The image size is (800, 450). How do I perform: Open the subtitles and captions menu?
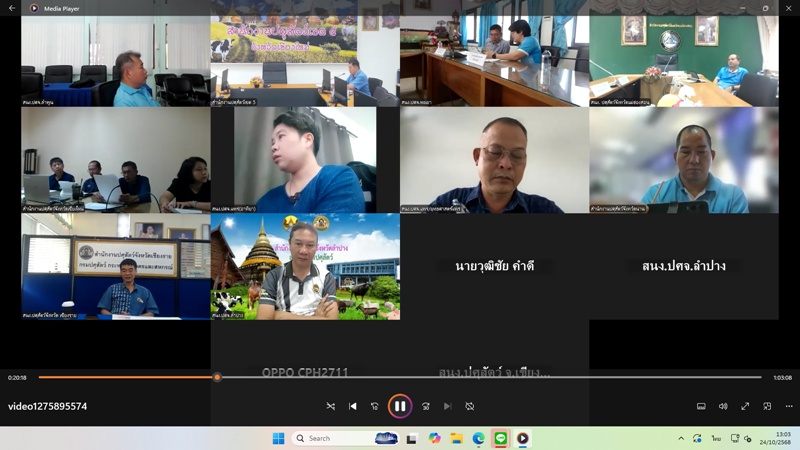(x=701, y=406)
